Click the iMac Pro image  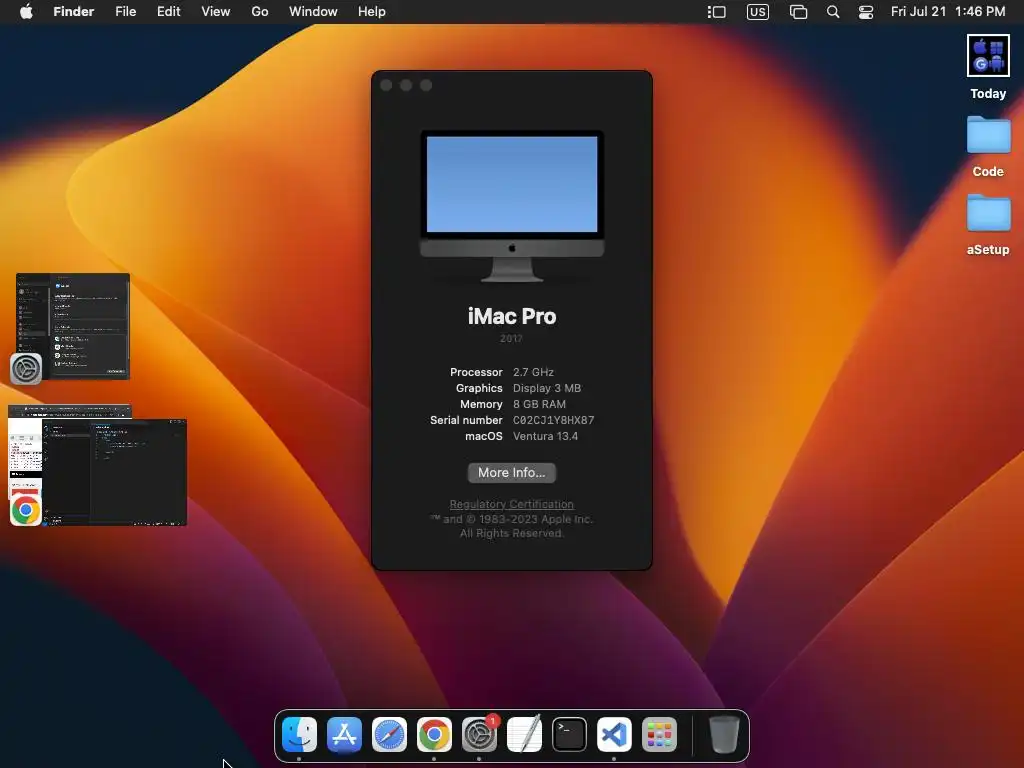tap(512, 206)
